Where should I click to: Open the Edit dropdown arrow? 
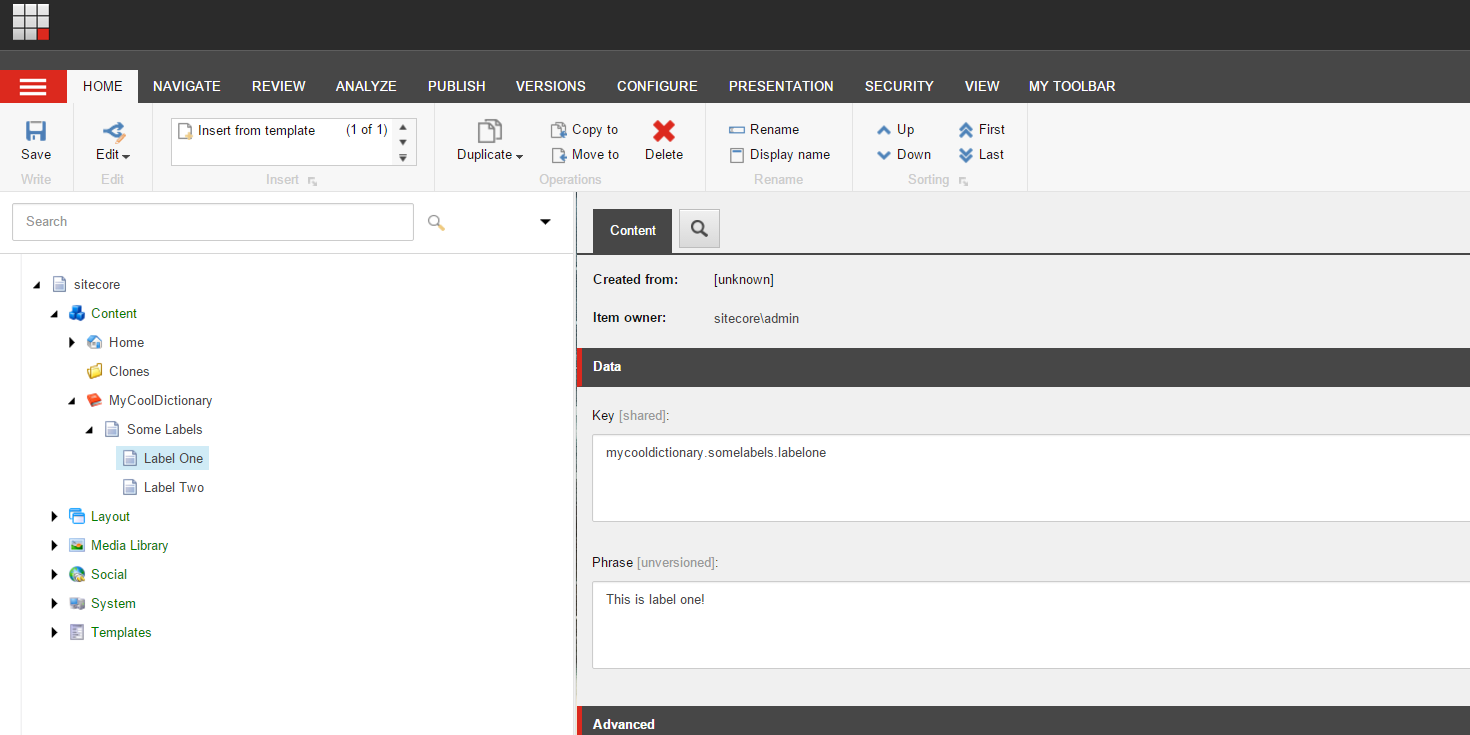(126, 156)
